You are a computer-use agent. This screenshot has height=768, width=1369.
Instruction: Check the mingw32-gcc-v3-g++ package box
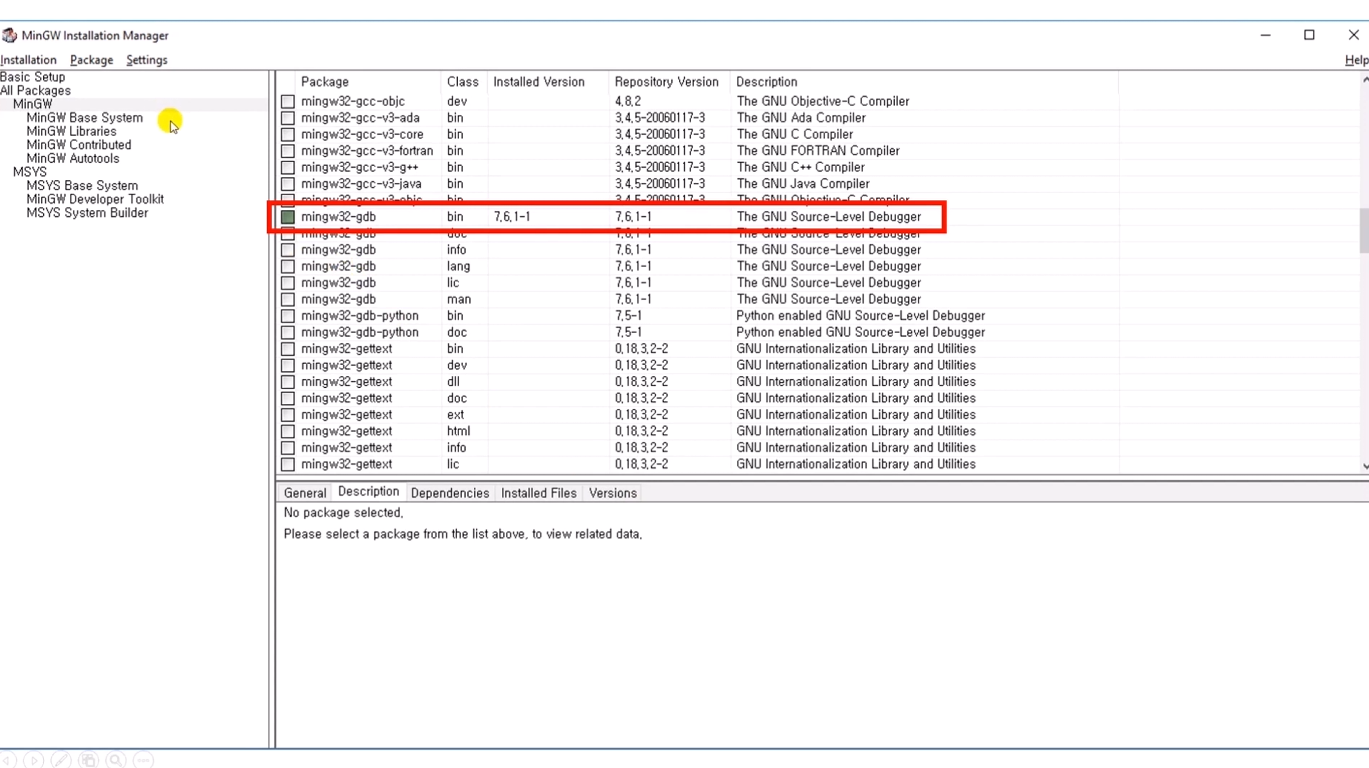288,167
